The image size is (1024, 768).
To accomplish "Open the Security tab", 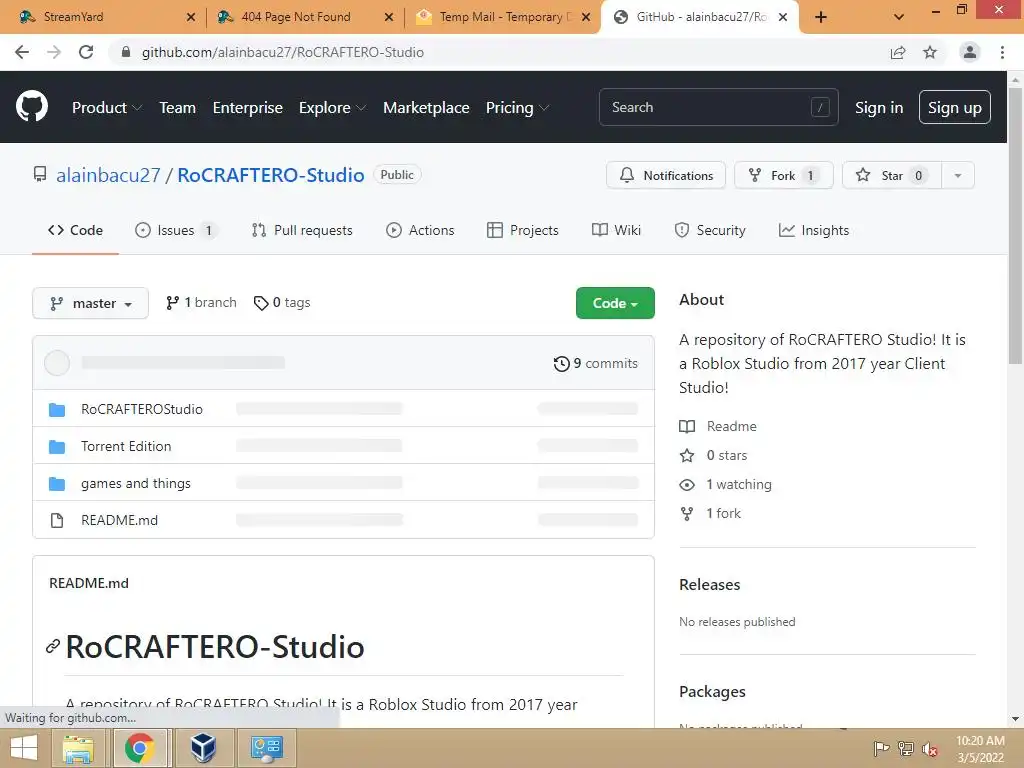I will (709, 231).
